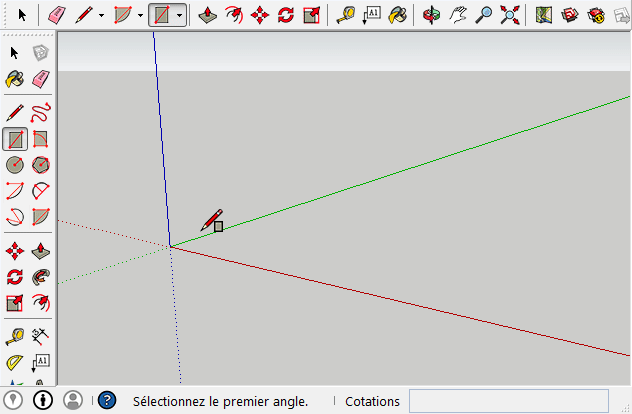
Task: Toggle the Instructor help question mark icon
Action: click(107, 401)
